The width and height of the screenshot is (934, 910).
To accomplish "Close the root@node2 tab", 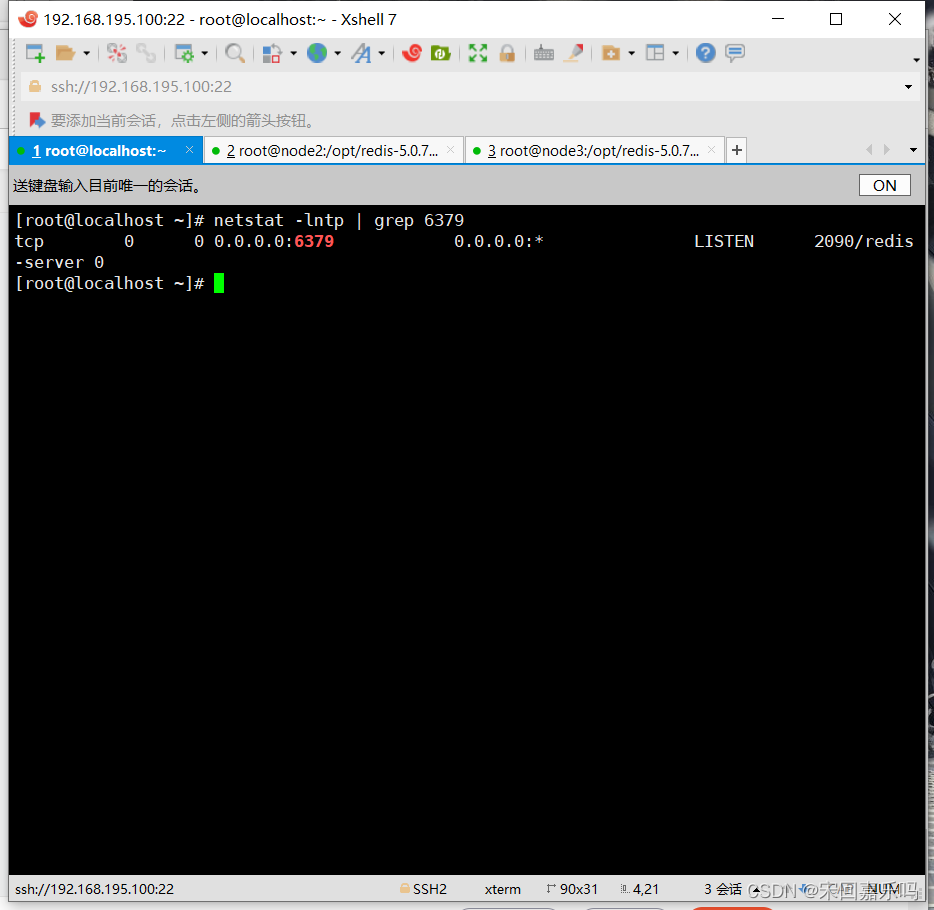I will (x=450, y=150).
